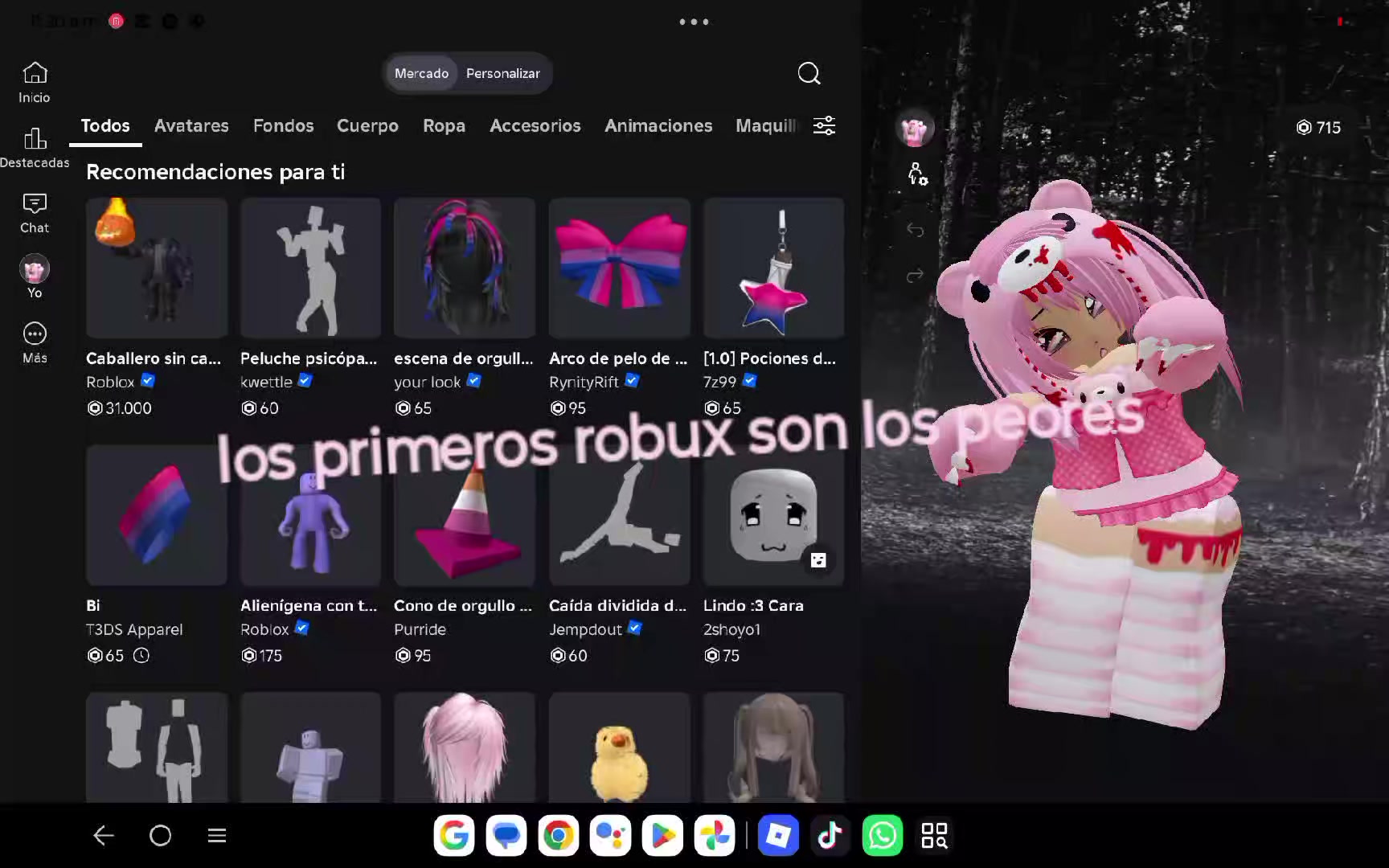Open Lindo :3 Cara face item
This screenshot has height=868, width=1389.
pos(773,515)
